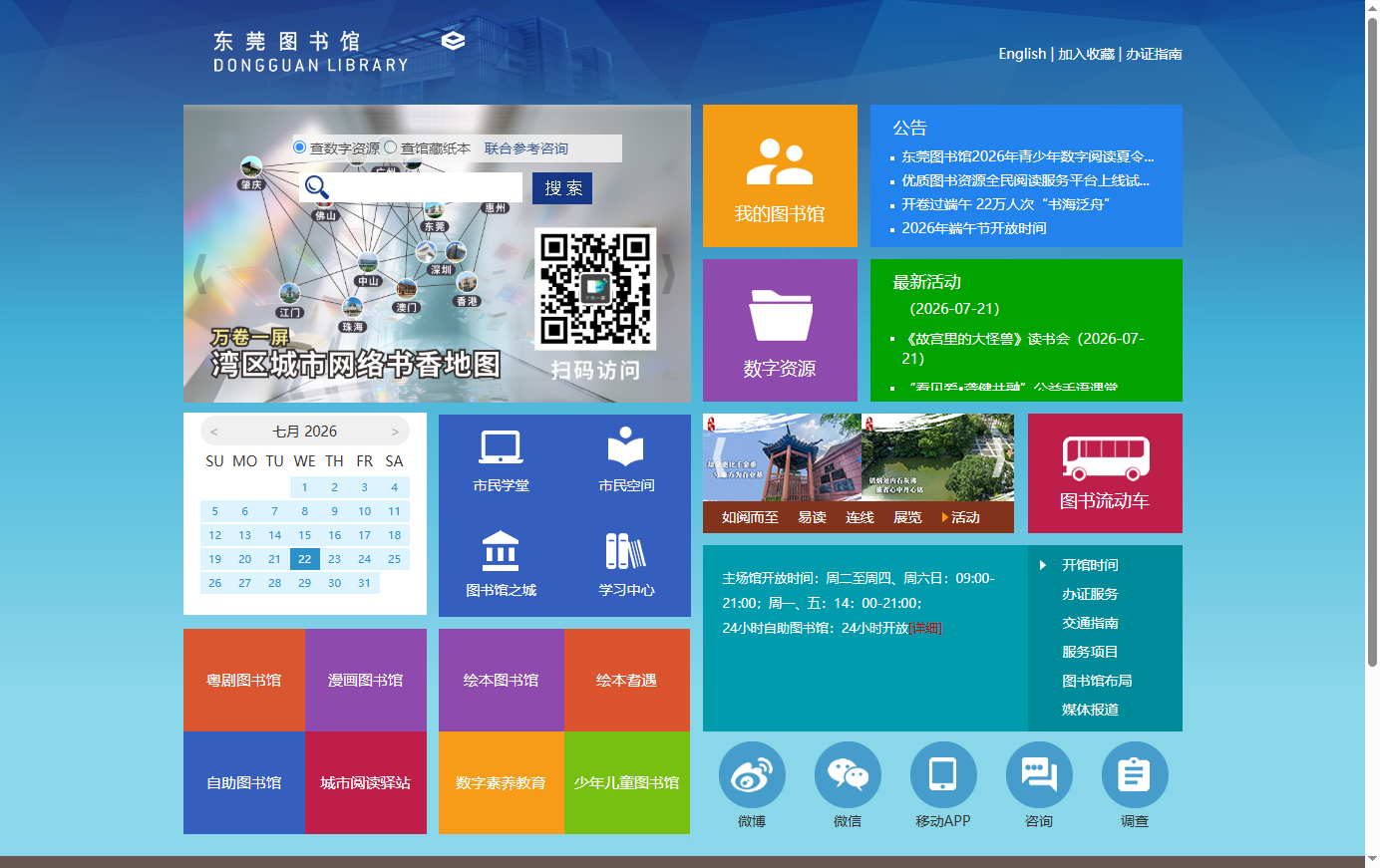Open the 调查 clipboard survey icon
Image resolution: width=1380 pixels, height=868 pixels.
pyautogui.click(x=1135, y=774)
